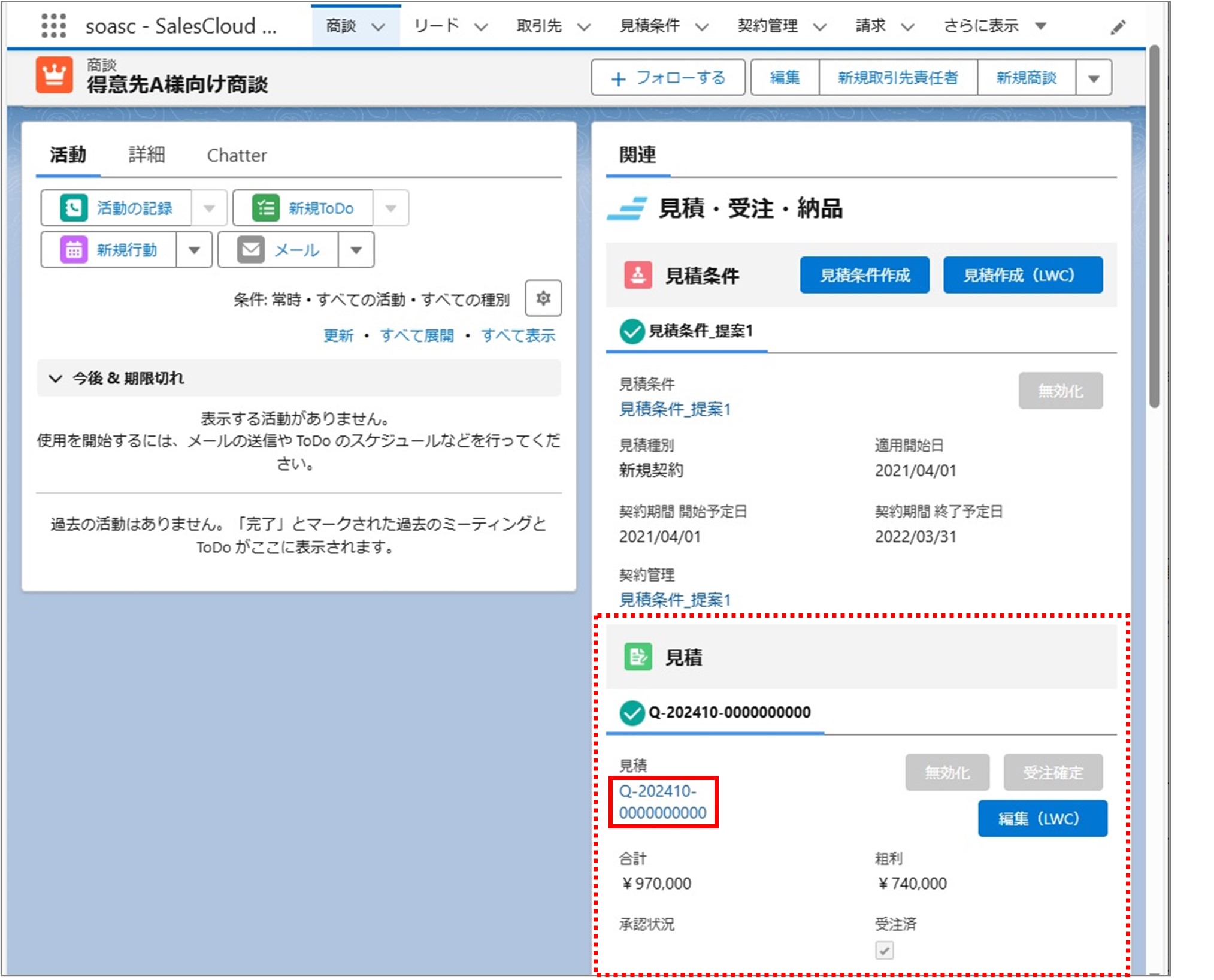Image resolution: width=1214 pixels, height=980 pixels.
Task: Click the 合計 value ¥970,000
Action: 656,884
